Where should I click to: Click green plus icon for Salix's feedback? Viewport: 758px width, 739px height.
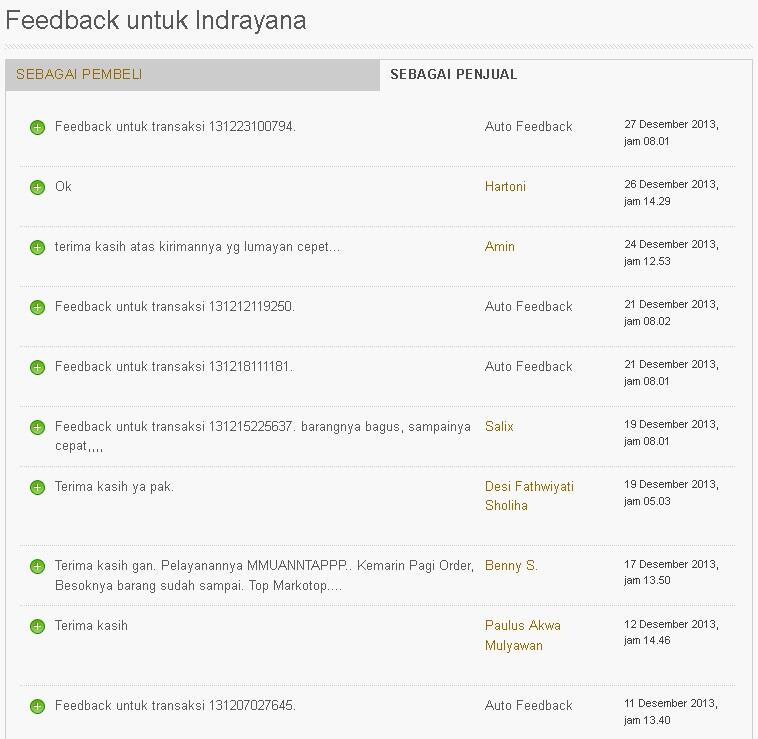pos(37,427)
